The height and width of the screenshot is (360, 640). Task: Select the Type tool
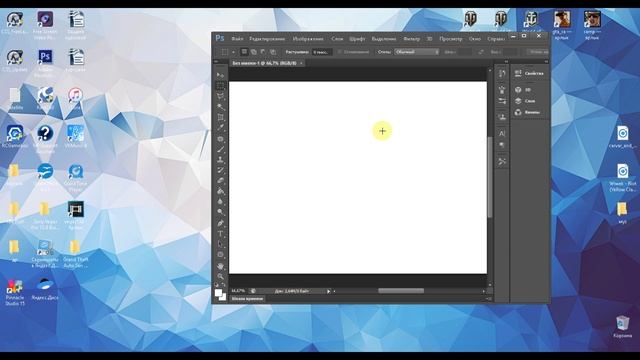click(220, 234)
